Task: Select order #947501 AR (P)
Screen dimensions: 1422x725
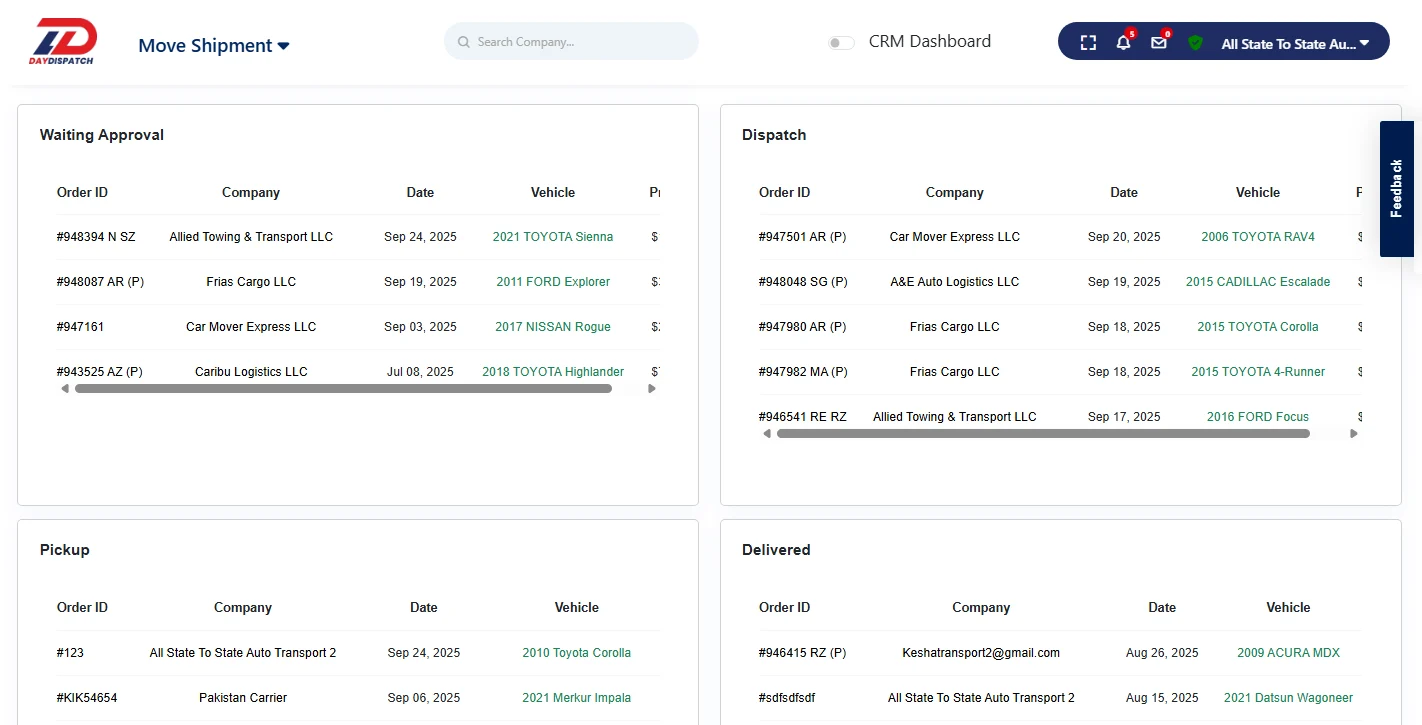Action: point(803,237)
